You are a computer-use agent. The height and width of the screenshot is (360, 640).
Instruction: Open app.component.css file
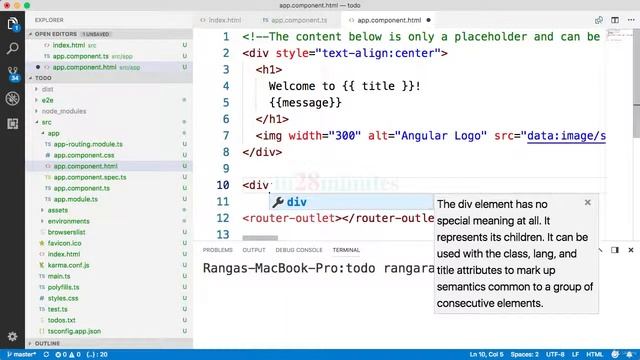[x=84, y=155]
